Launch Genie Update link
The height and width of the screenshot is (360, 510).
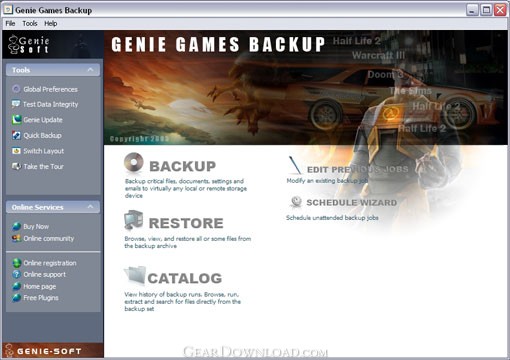tap(43, 120)
